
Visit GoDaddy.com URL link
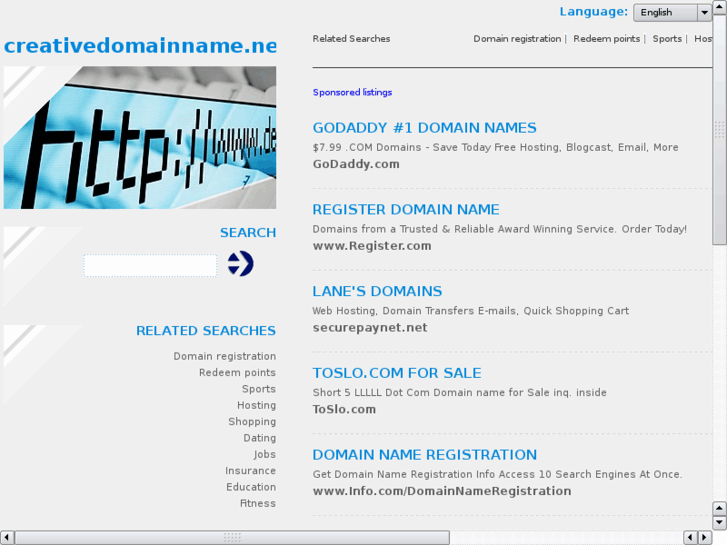tap(356, 164)
